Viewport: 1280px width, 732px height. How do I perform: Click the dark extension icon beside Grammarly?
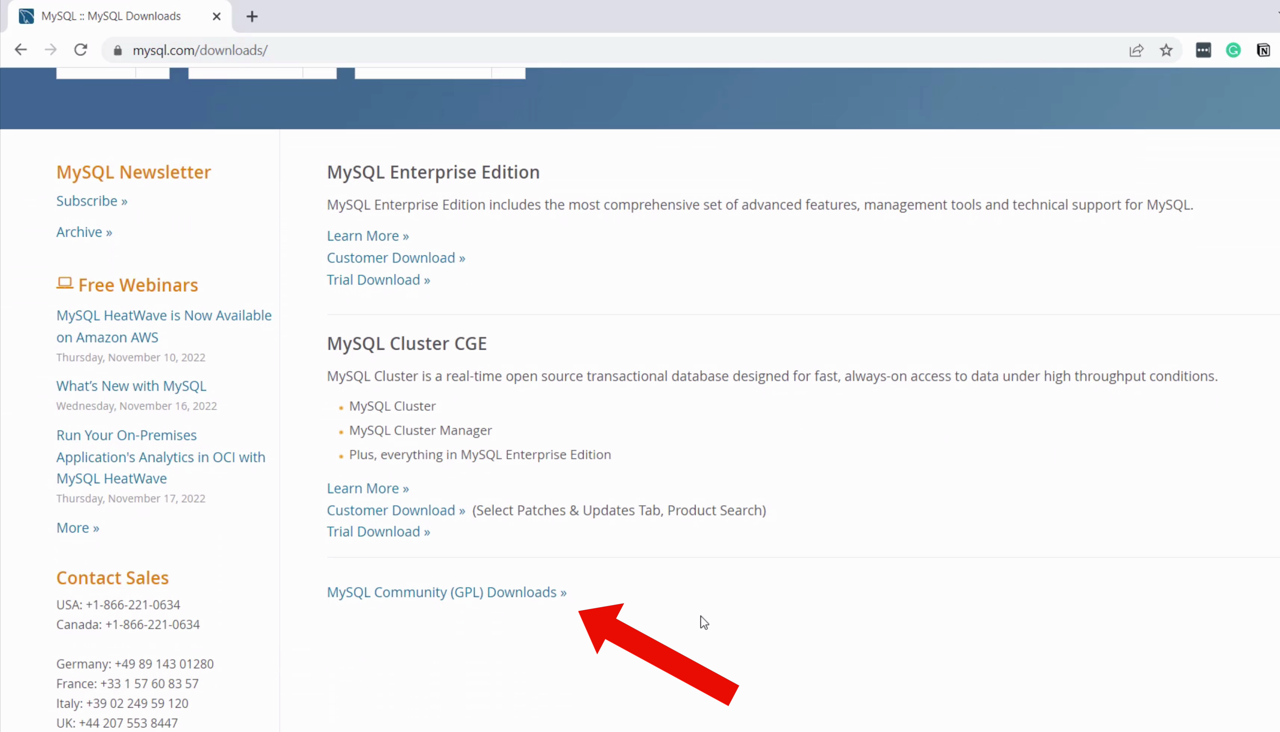pyautogui.click(x=1203, y=50)
